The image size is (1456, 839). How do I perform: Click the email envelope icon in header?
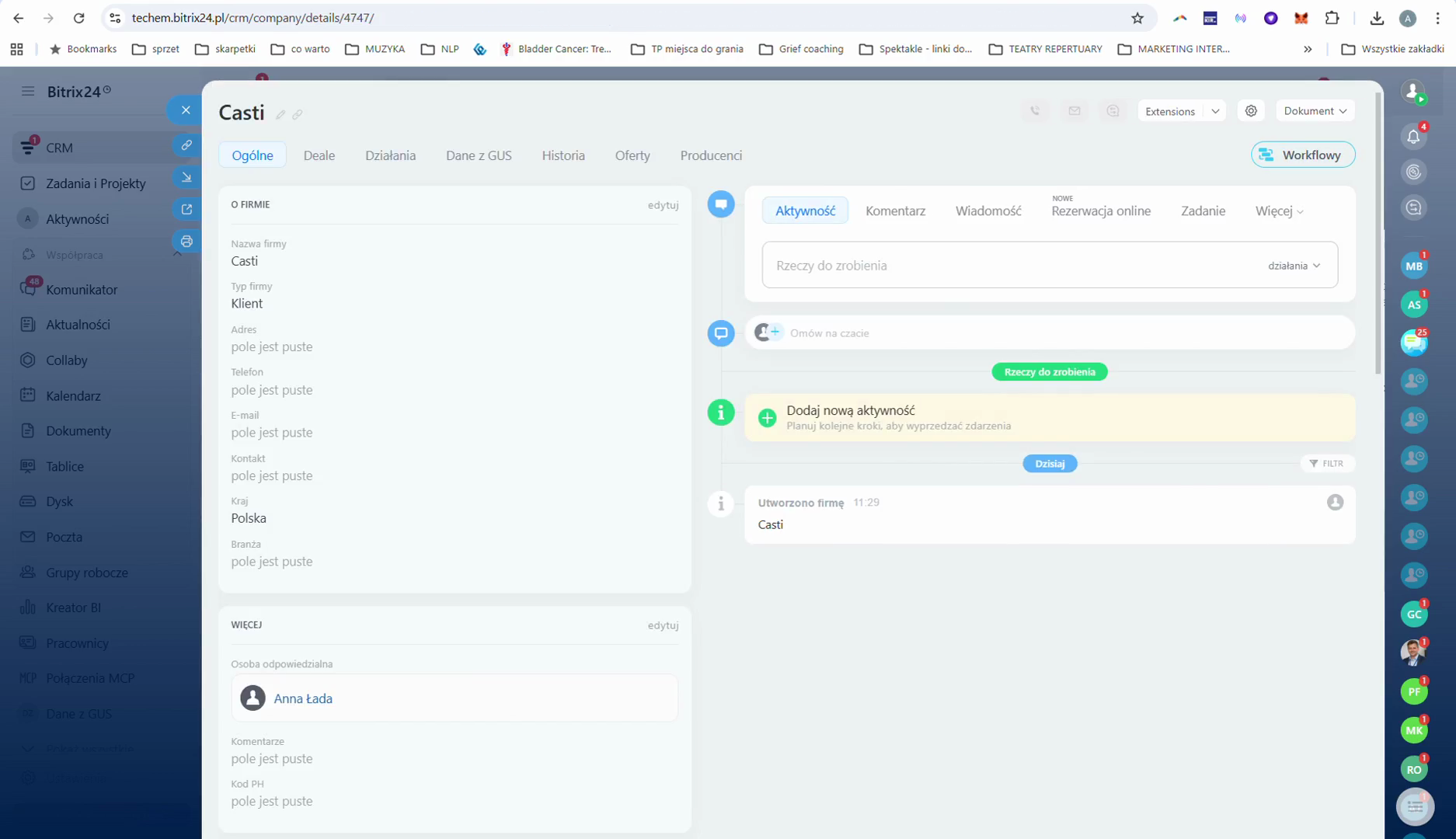click(1074, 111)
